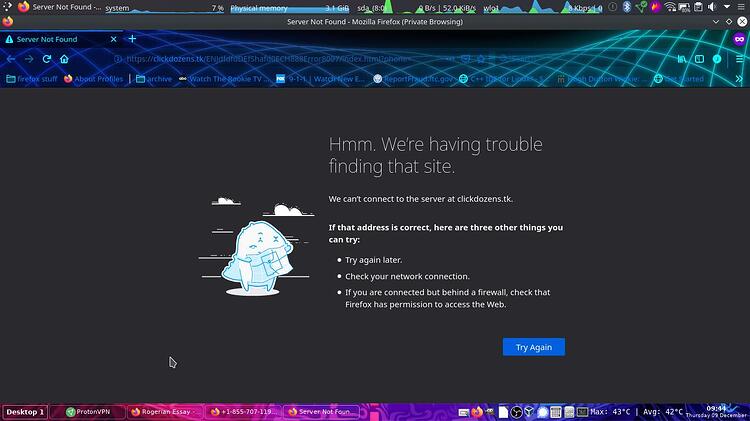Open the Firefox account icon
The image size is (750, 421).
tap(717, 59)
